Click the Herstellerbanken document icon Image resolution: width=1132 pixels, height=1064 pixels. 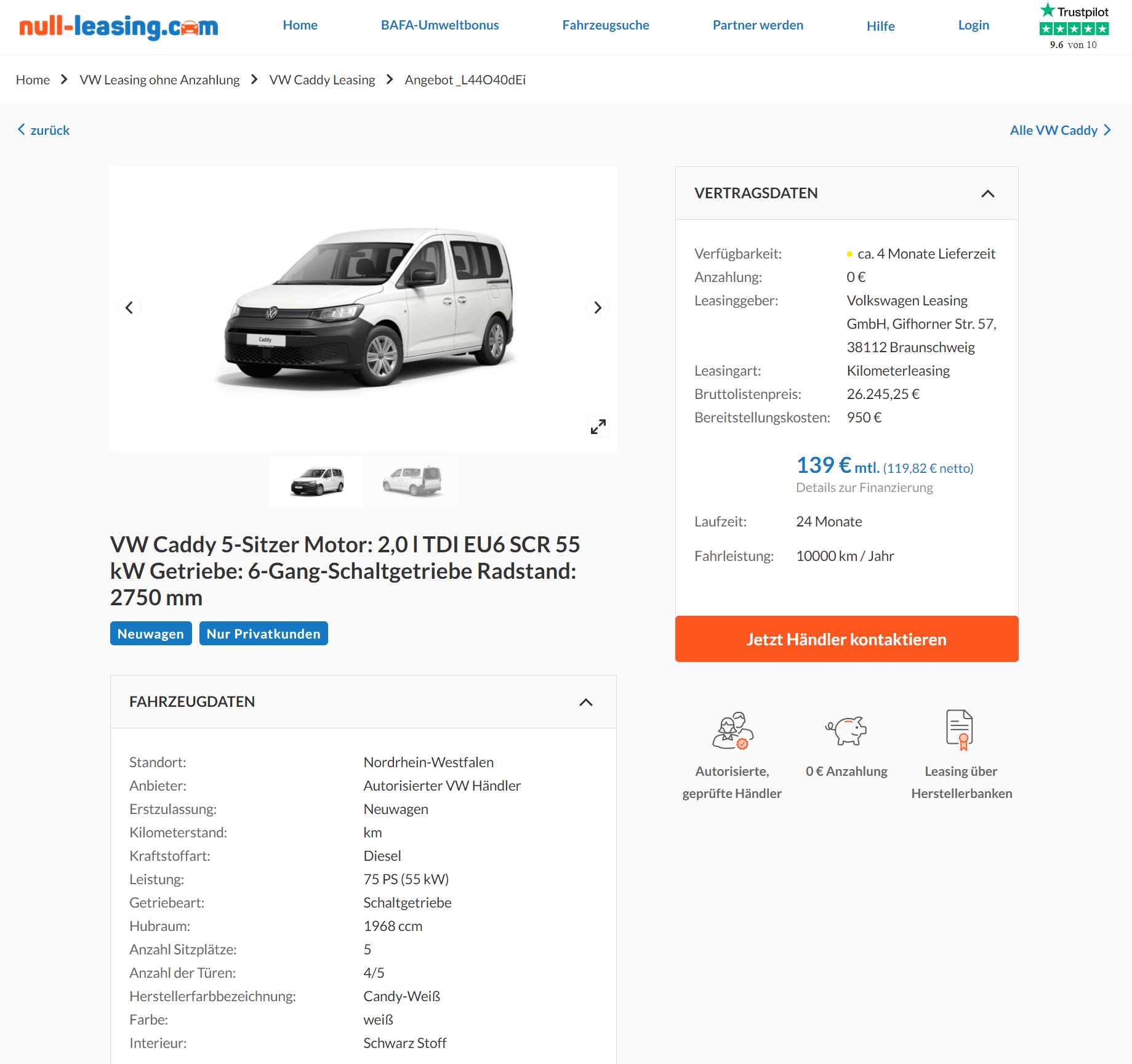pyautogui.click(x=959, y=730)
